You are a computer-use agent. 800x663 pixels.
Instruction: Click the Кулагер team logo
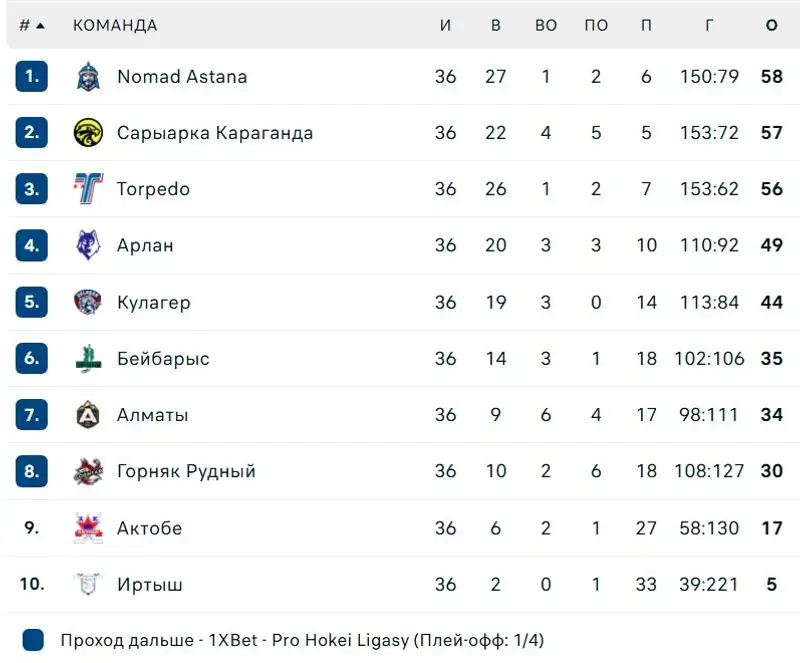tap(88, 302)
